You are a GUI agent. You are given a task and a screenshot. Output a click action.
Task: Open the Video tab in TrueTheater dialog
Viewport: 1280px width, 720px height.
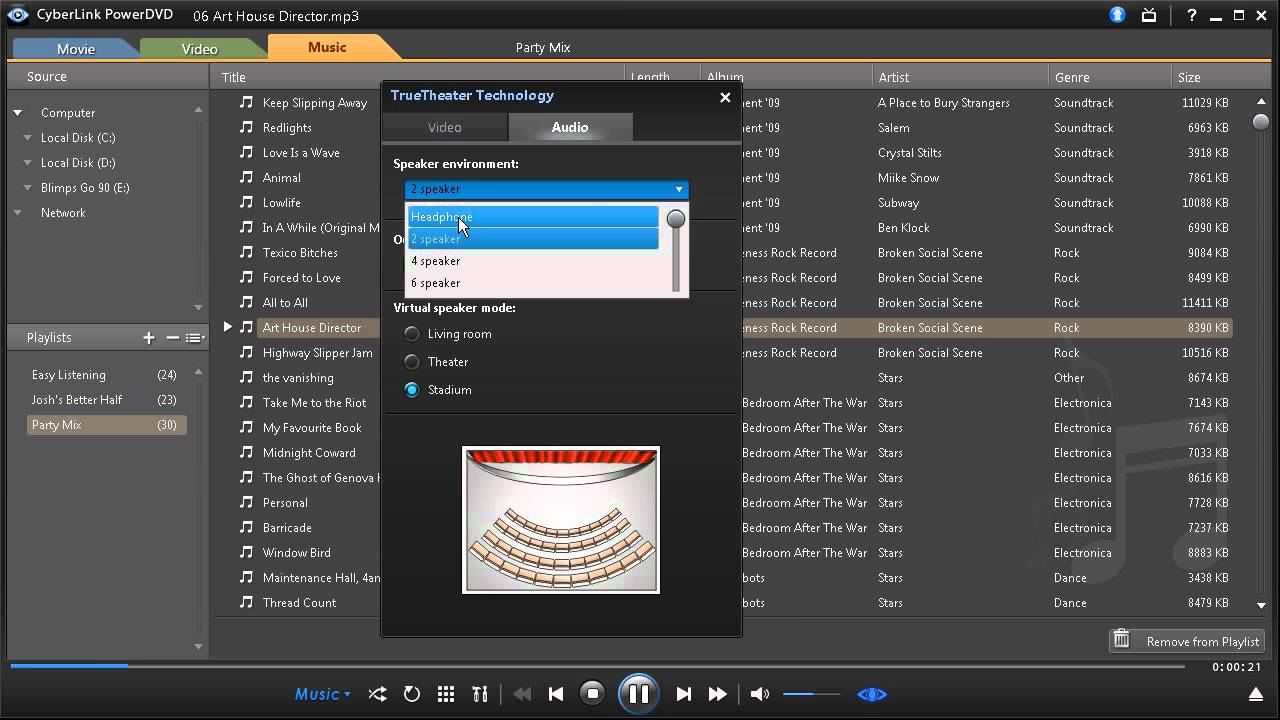pos(445,127)
